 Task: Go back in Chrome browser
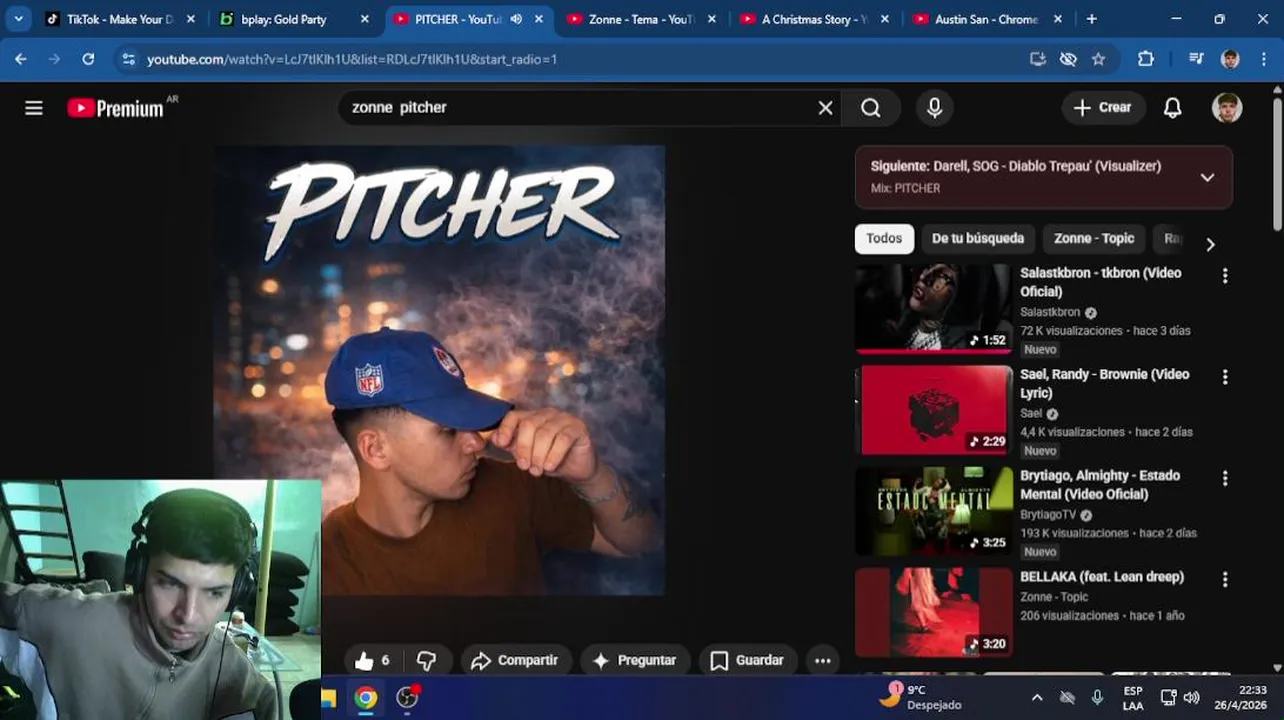(x=21, y=59)
